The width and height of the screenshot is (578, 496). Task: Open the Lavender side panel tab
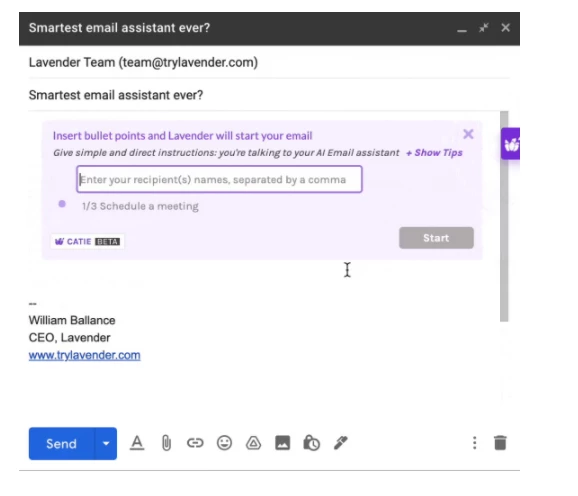tap(511, 144)
